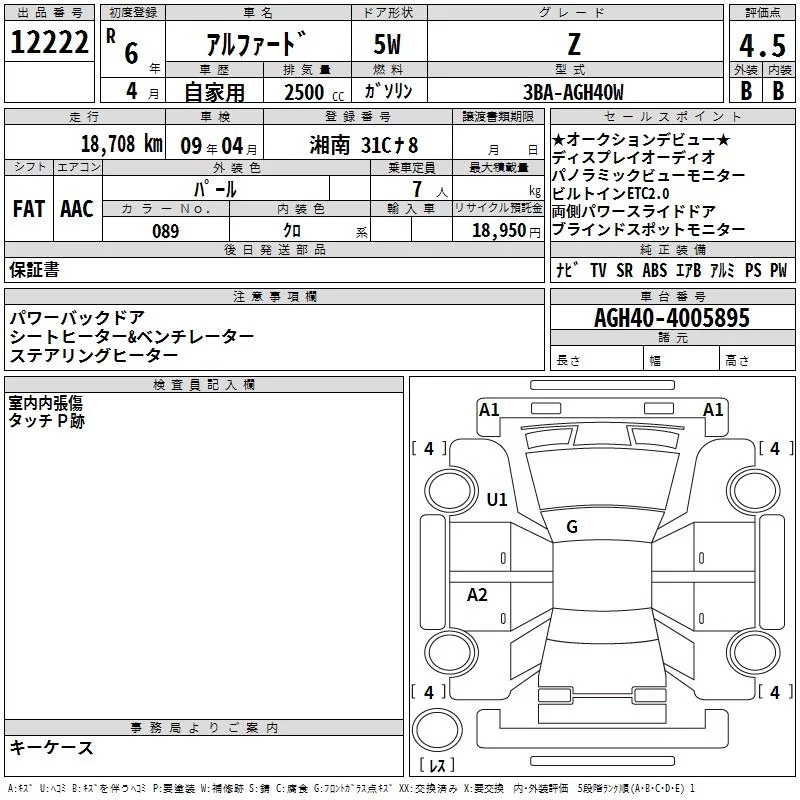
Task: Select the model code 3BA-AGH40W
Action: tap(573, 92)
